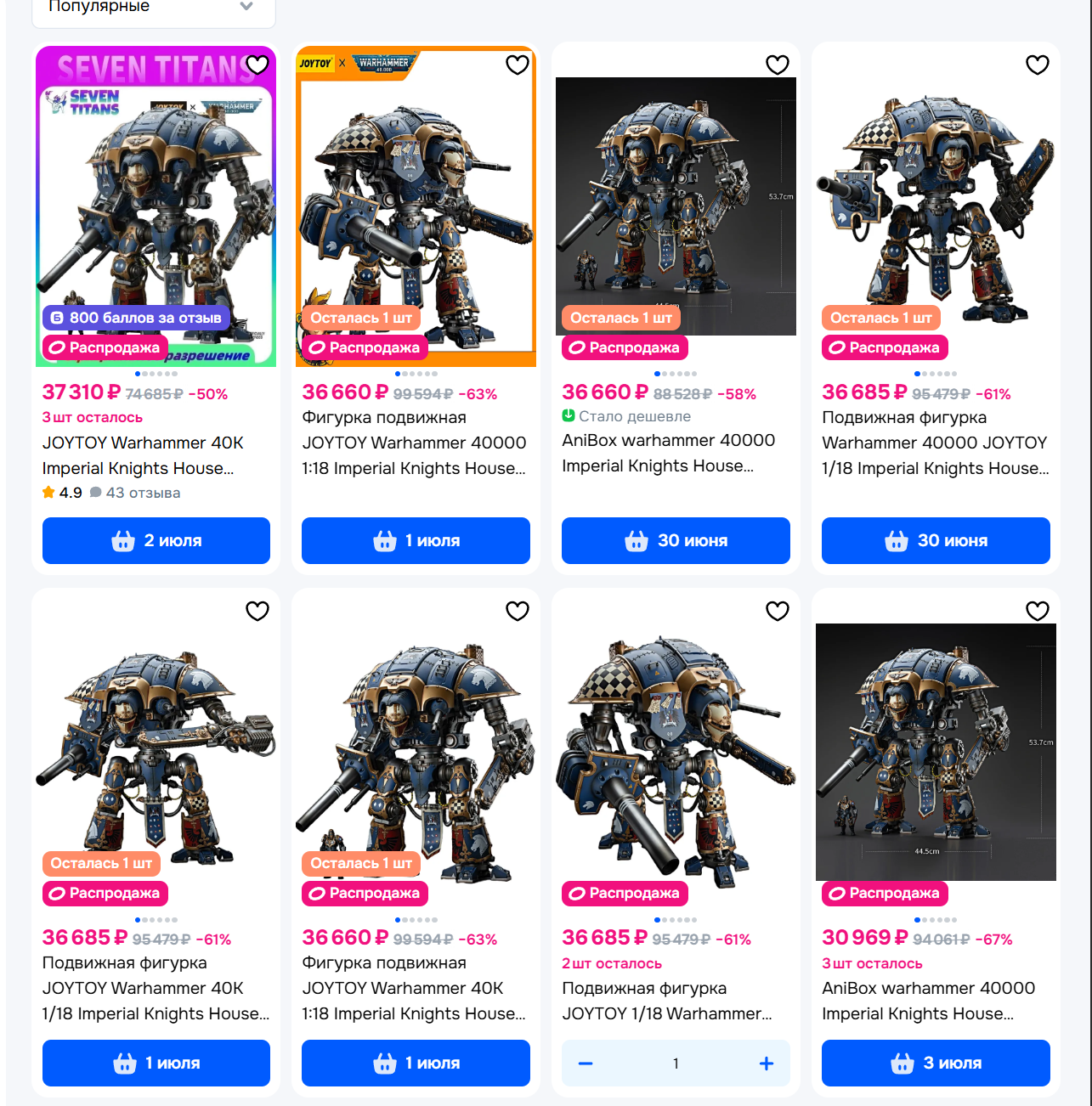The width and height of the screenshot is (1092, 1106).
Task: Add to cart with 3 июля delivery
Action: click(x=936, y=1063)
